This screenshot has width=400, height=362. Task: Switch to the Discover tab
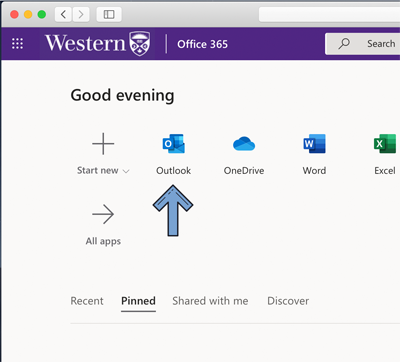click(x=288, y=301)
